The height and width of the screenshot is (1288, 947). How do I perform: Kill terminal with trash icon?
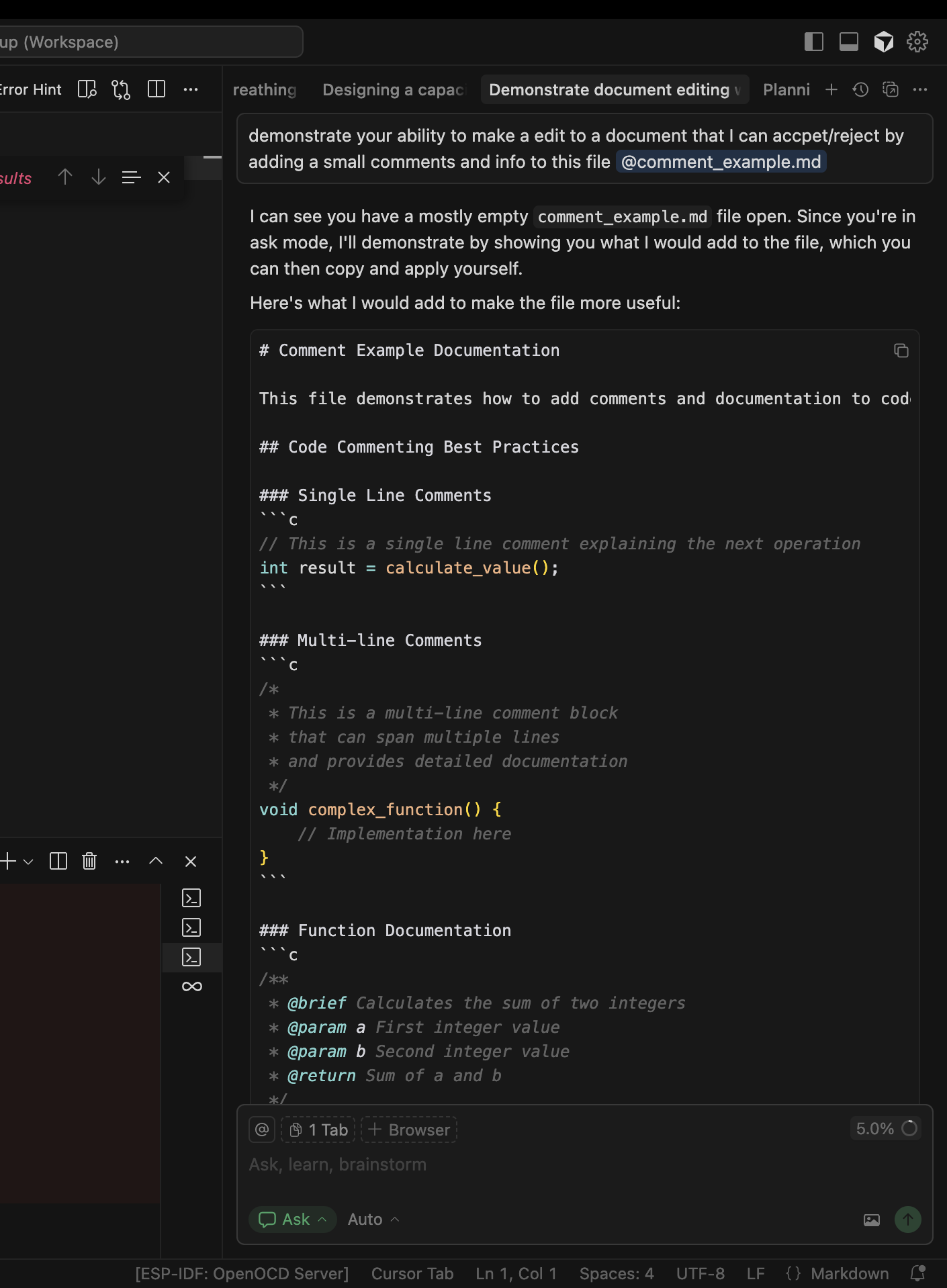(x=89, y=861)
